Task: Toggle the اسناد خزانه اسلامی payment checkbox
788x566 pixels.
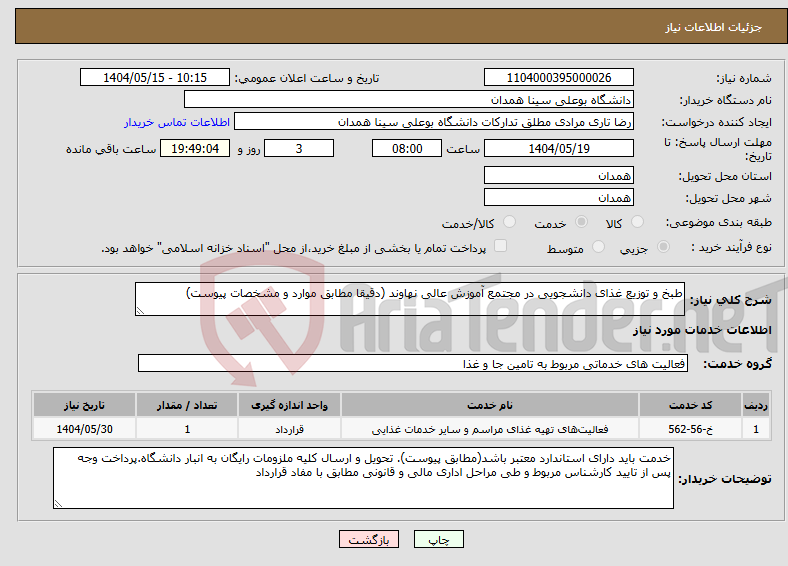Action: click(x=500, y=246)
